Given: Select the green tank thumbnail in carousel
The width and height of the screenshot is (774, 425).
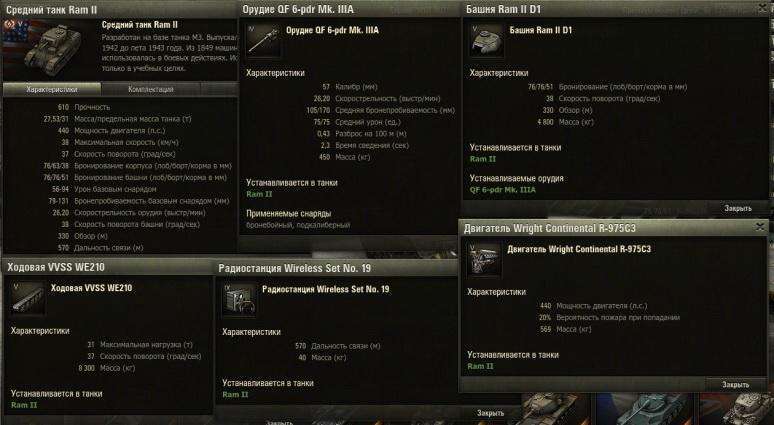Looking at the screenshot, I should tap(644, 409).
